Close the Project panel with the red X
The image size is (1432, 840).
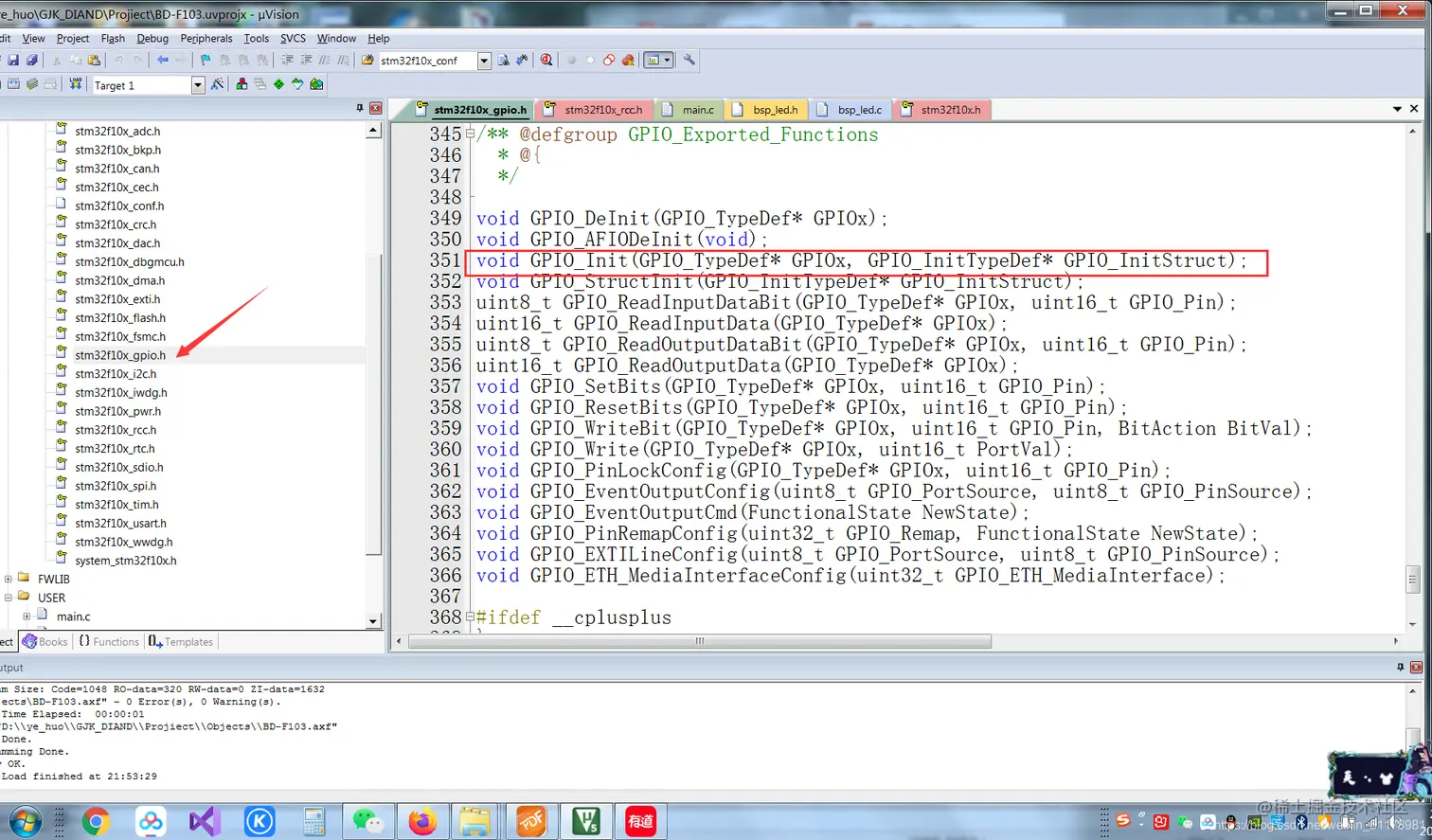coord(375,108)
